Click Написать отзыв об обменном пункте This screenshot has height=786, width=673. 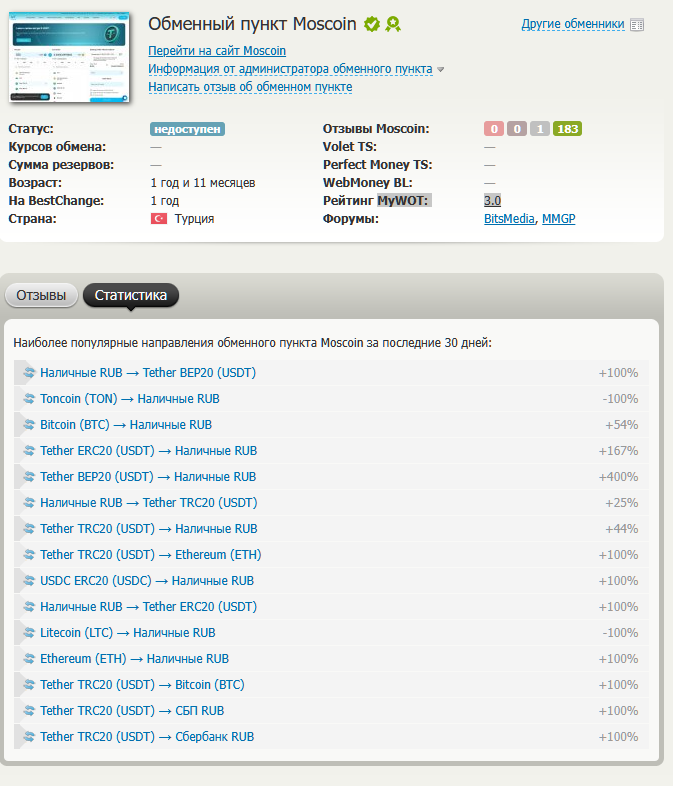(250, 87)
